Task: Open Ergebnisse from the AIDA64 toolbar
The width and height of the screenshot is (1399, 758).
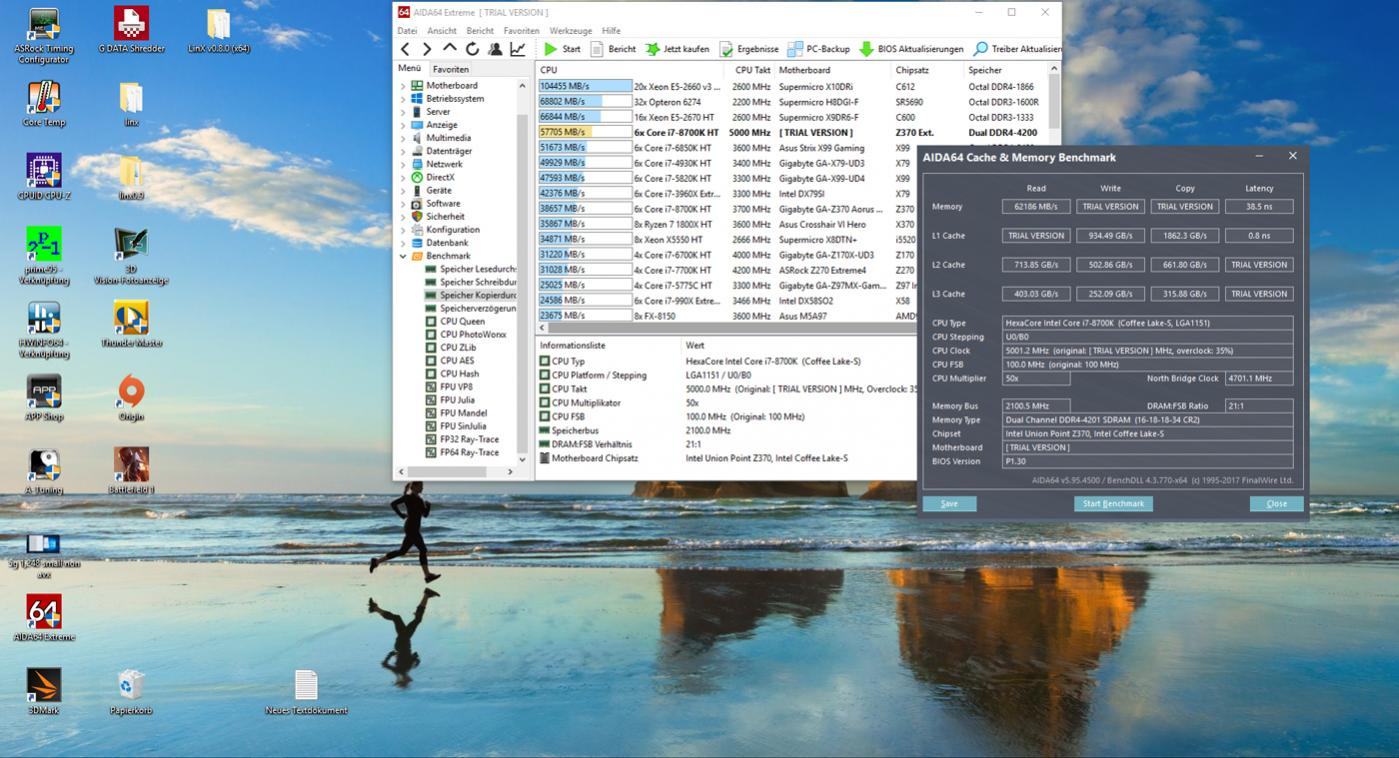Action: tap(748, 49)
